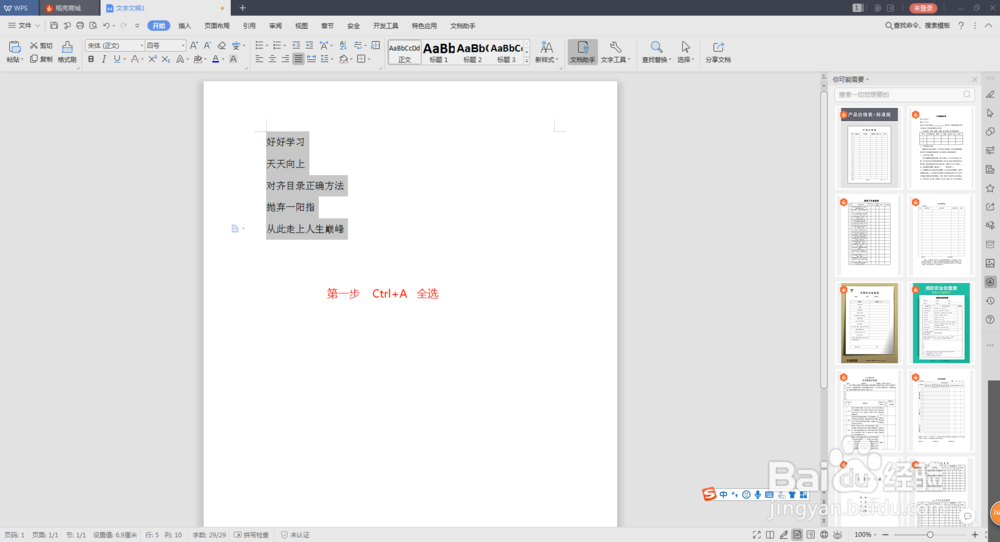Switch to the References (引用) tab

[249, 26]
